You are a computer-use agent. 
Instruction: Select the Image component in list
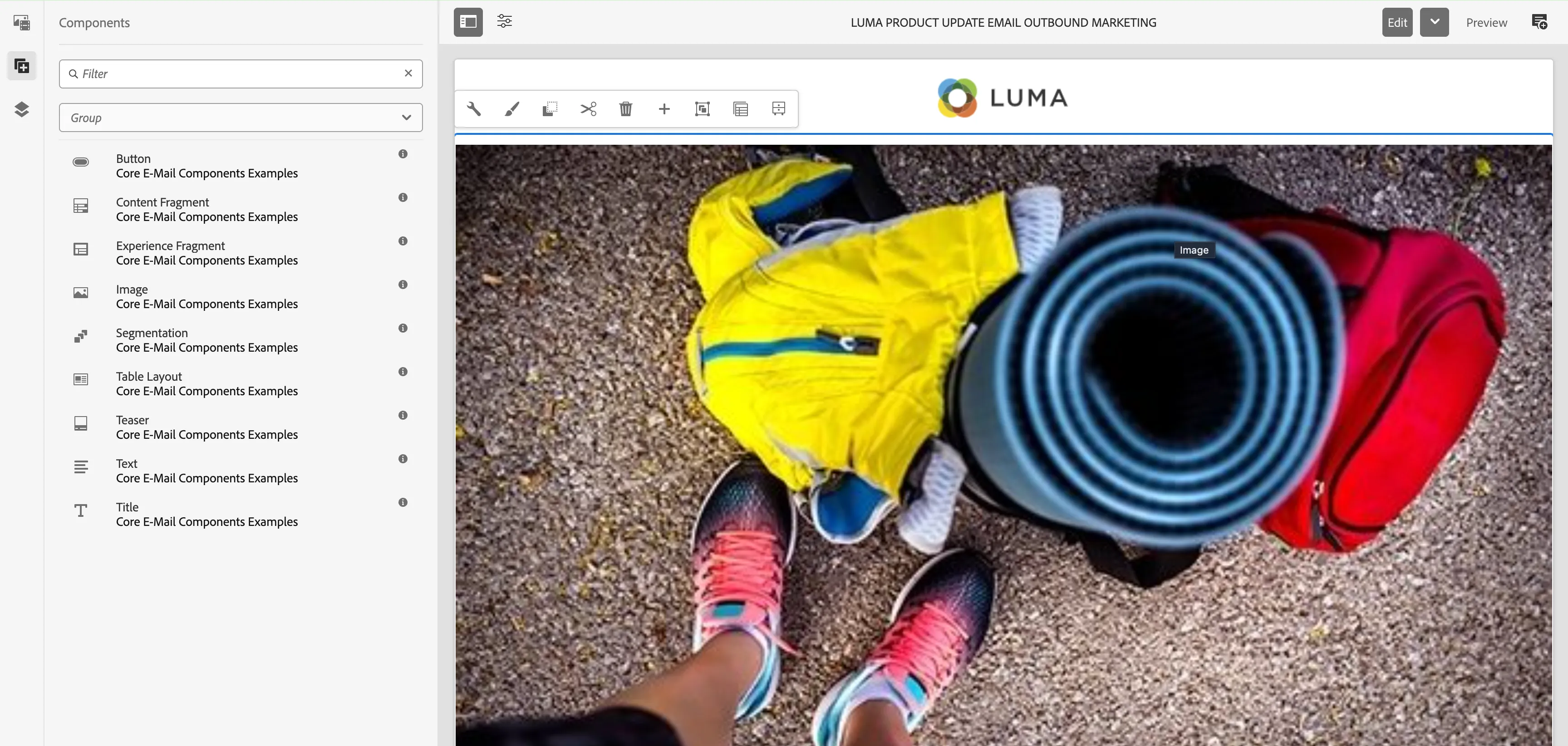241,296
